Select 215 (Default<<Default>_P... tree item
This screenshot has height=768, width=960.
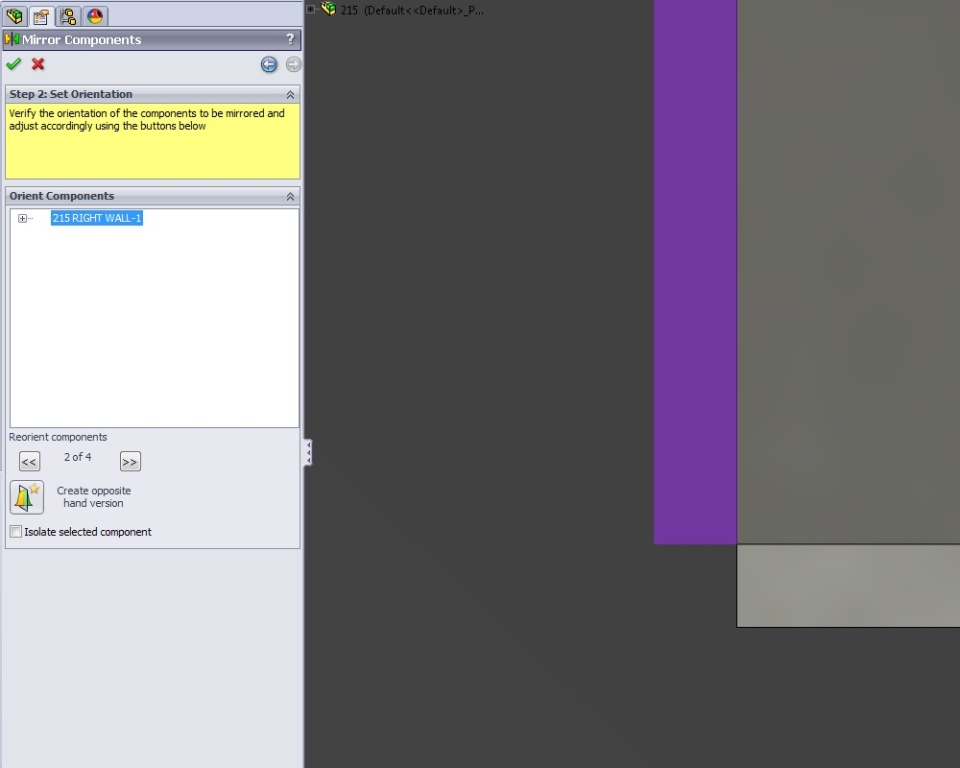point(412,10)
